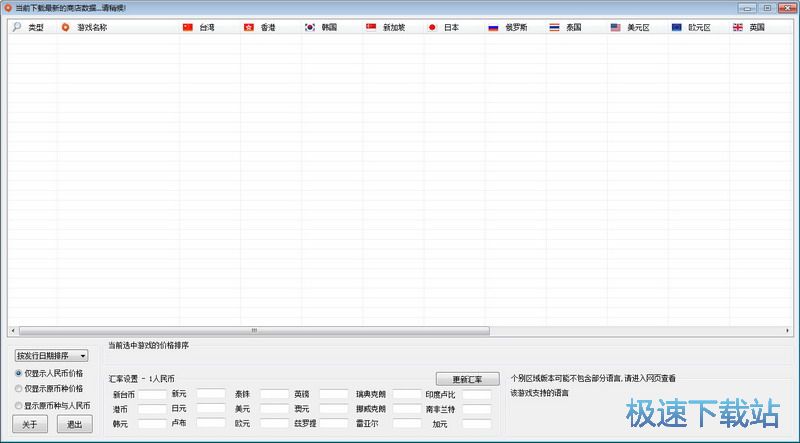Click the Russia flag icon
Image resolution: width=800 pixels, height=443 pixels.
(x=493, y=27)
